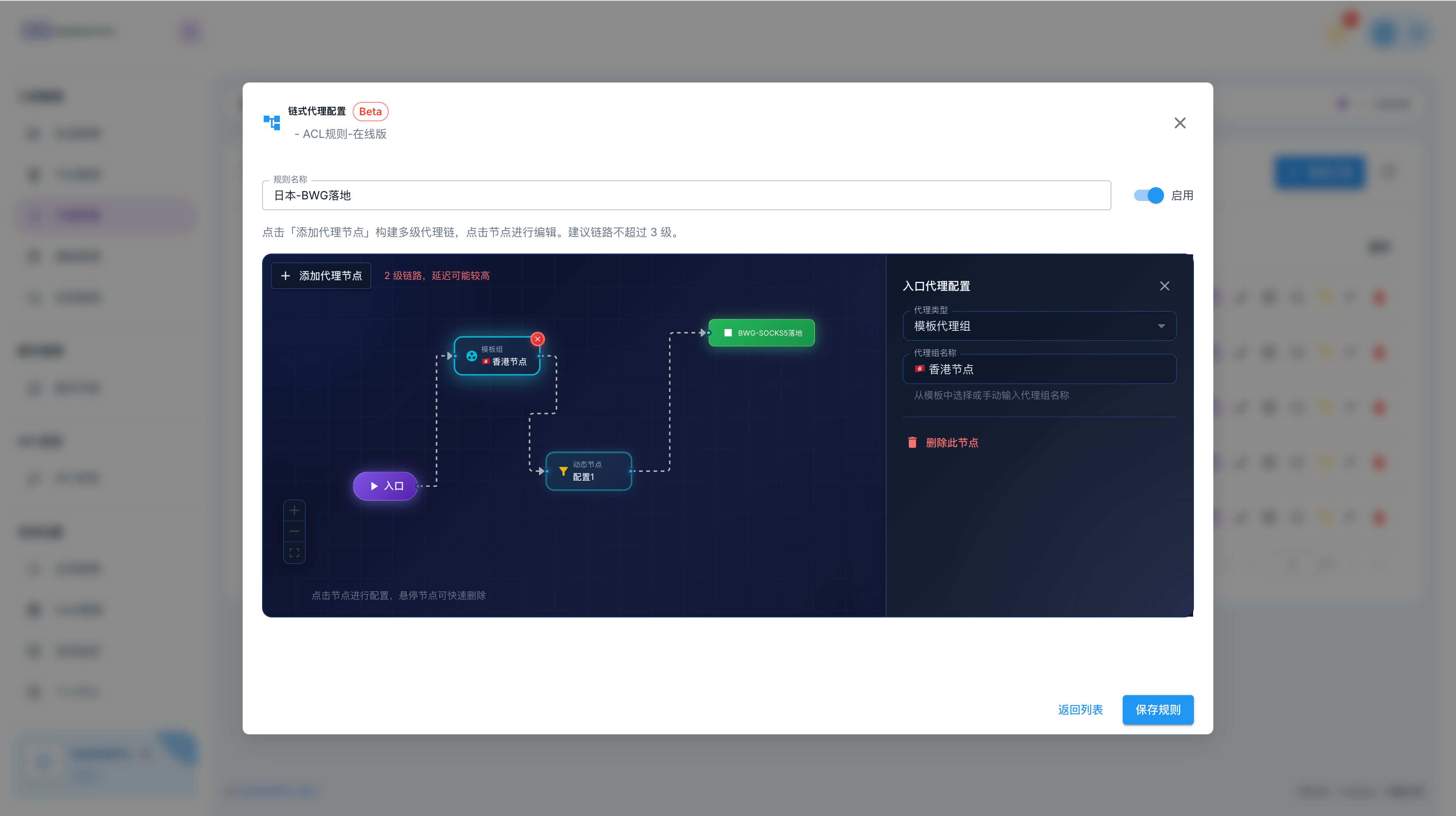Click the fit view control on canvas
Viewport: 1456px width, 816px height.
pyautogui.click(x=294, y=553)
